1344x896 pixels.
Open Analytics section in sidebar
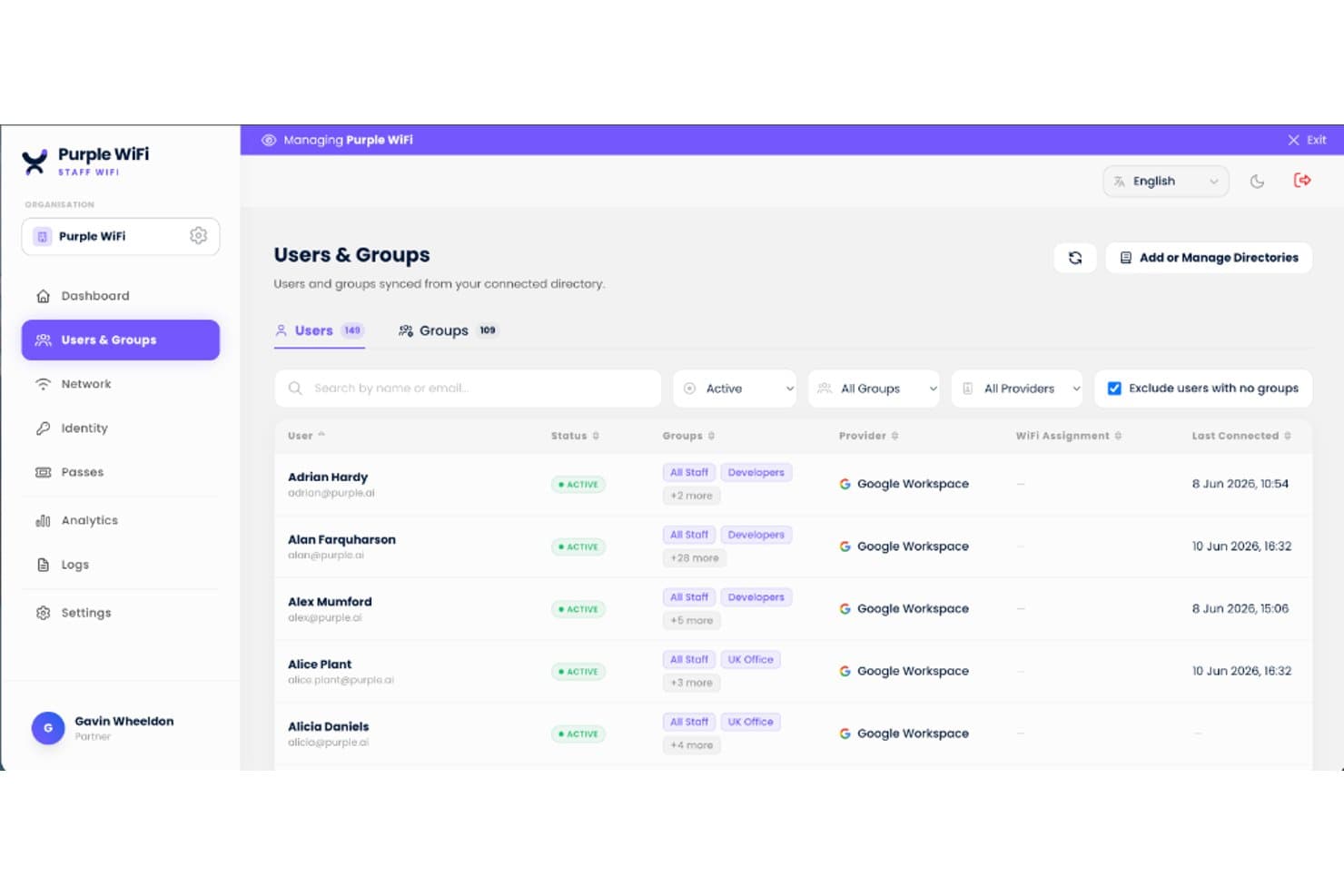121,520
